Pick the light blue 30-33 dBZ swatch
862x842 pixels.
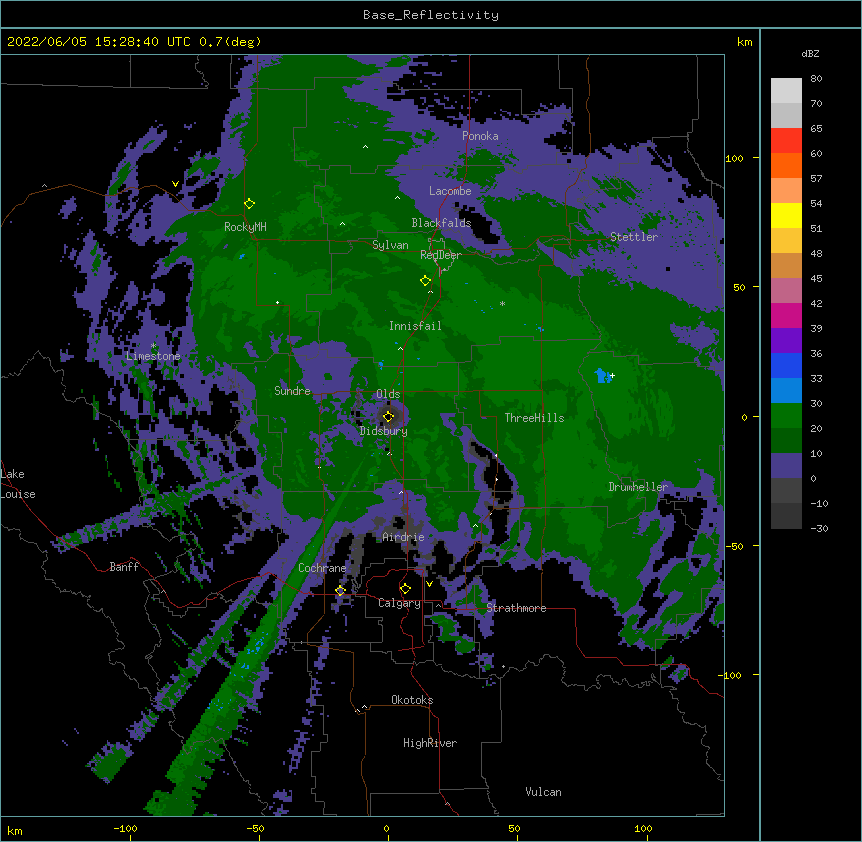point(786,391)
